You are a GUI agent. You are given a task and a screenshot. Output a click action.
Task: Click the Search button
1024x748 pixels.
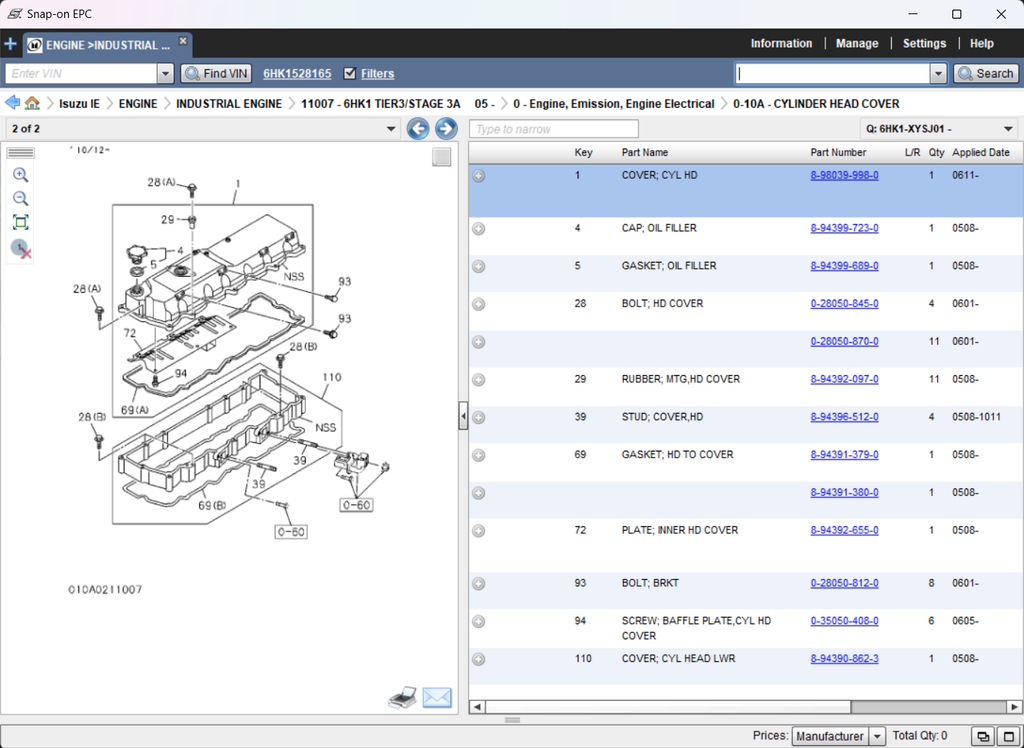pos(986,74)
